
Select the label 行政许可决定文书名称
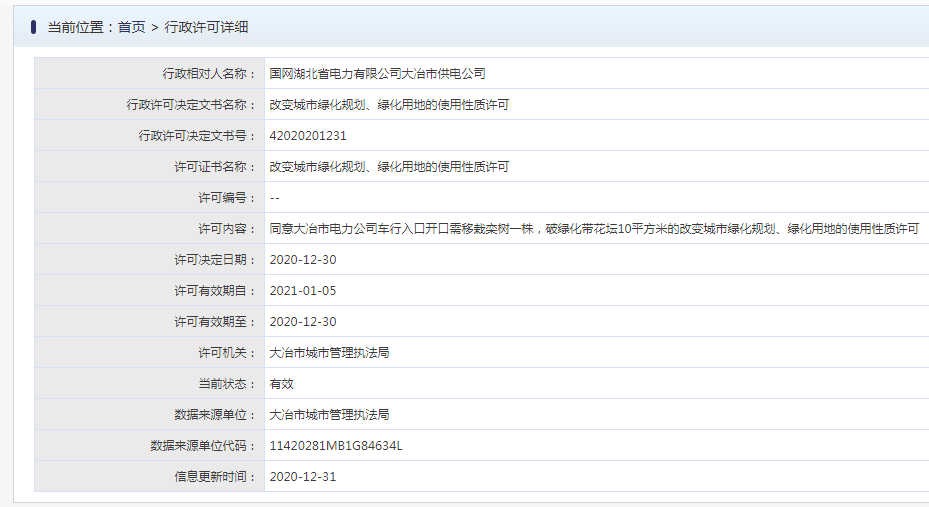pos(191,105)
